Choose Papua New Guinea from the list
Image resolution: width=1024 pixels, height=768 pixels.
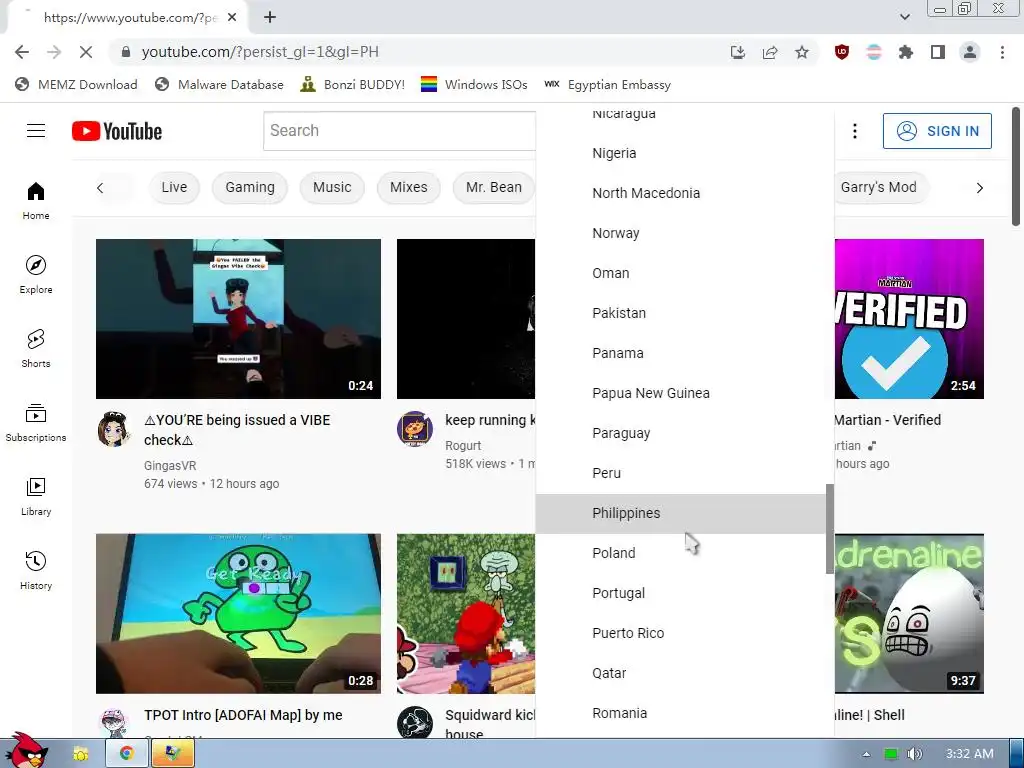680,393
